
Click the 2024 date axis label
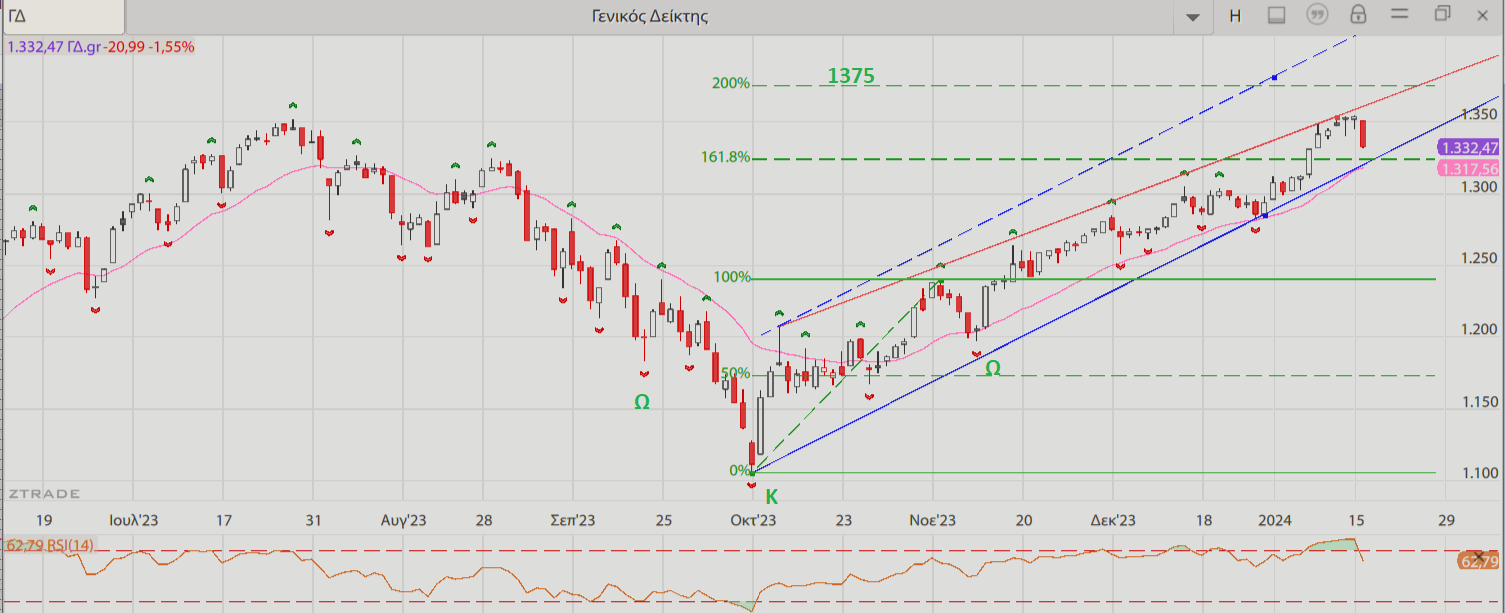[x=1273, y=520]
